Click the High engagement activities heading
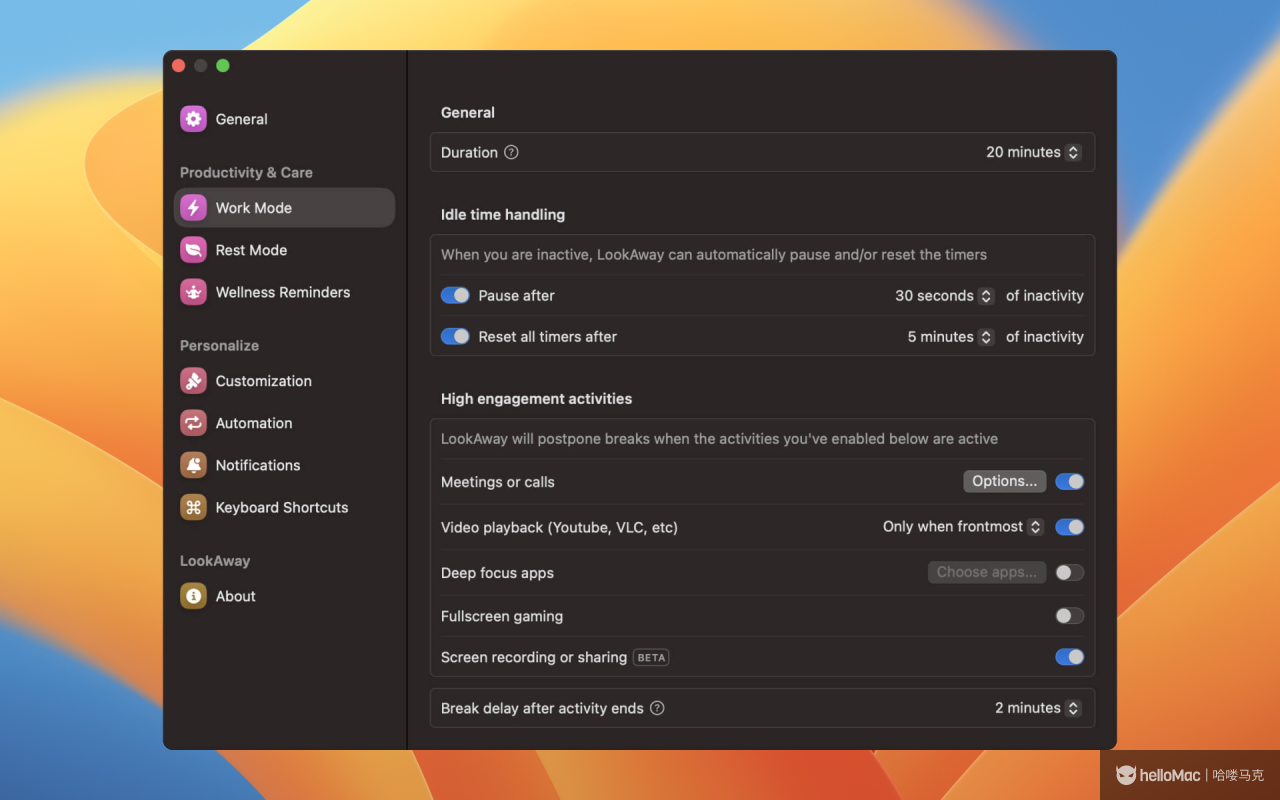Viewport: 1280px width, 800px height. click(536, 399)
